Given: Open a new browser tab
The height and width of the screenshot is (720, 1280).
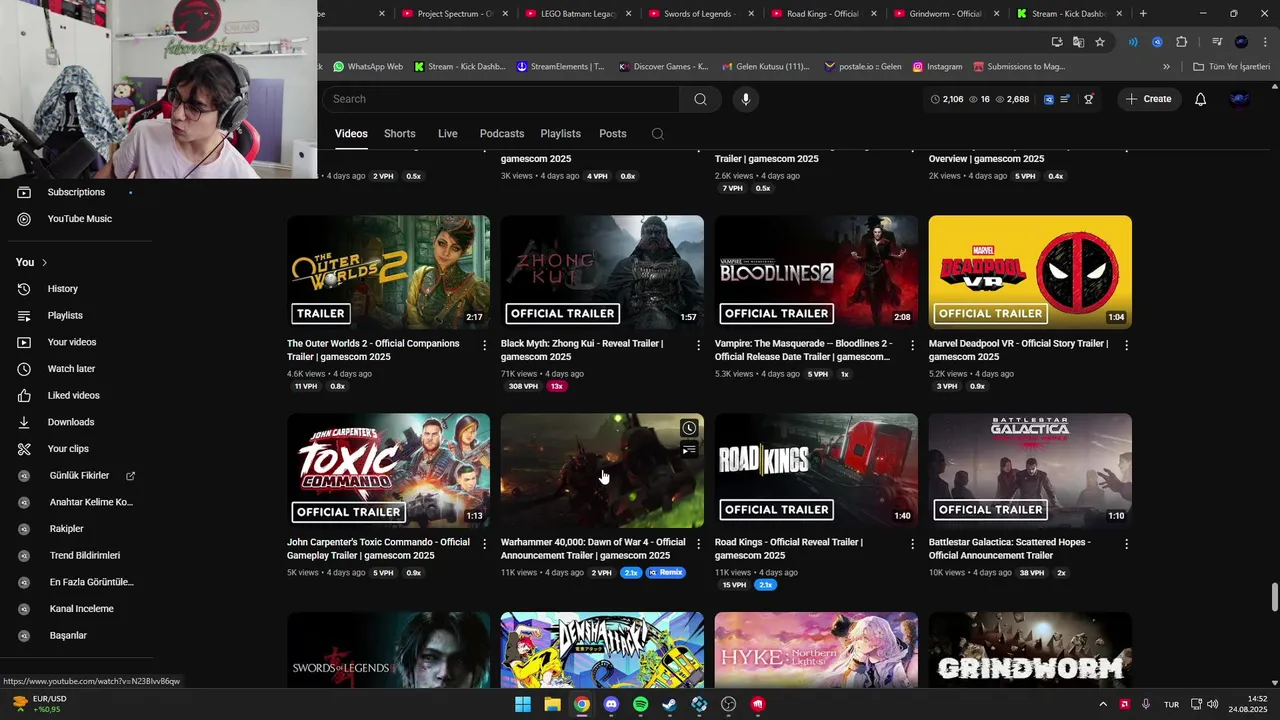Looking at the screenshot, I should pos(1143,14).
